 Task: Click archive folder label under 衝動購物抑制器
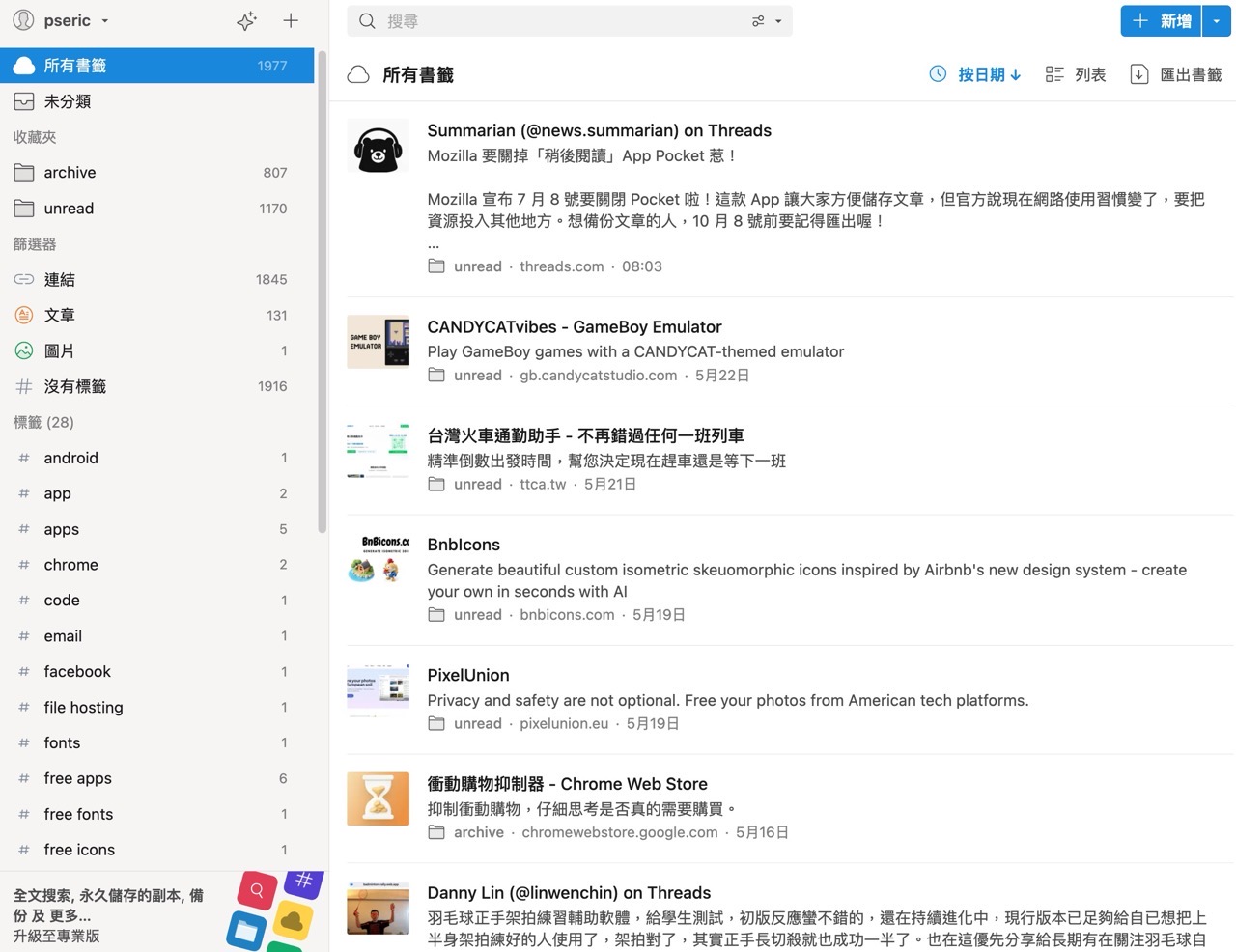point(466,832)
